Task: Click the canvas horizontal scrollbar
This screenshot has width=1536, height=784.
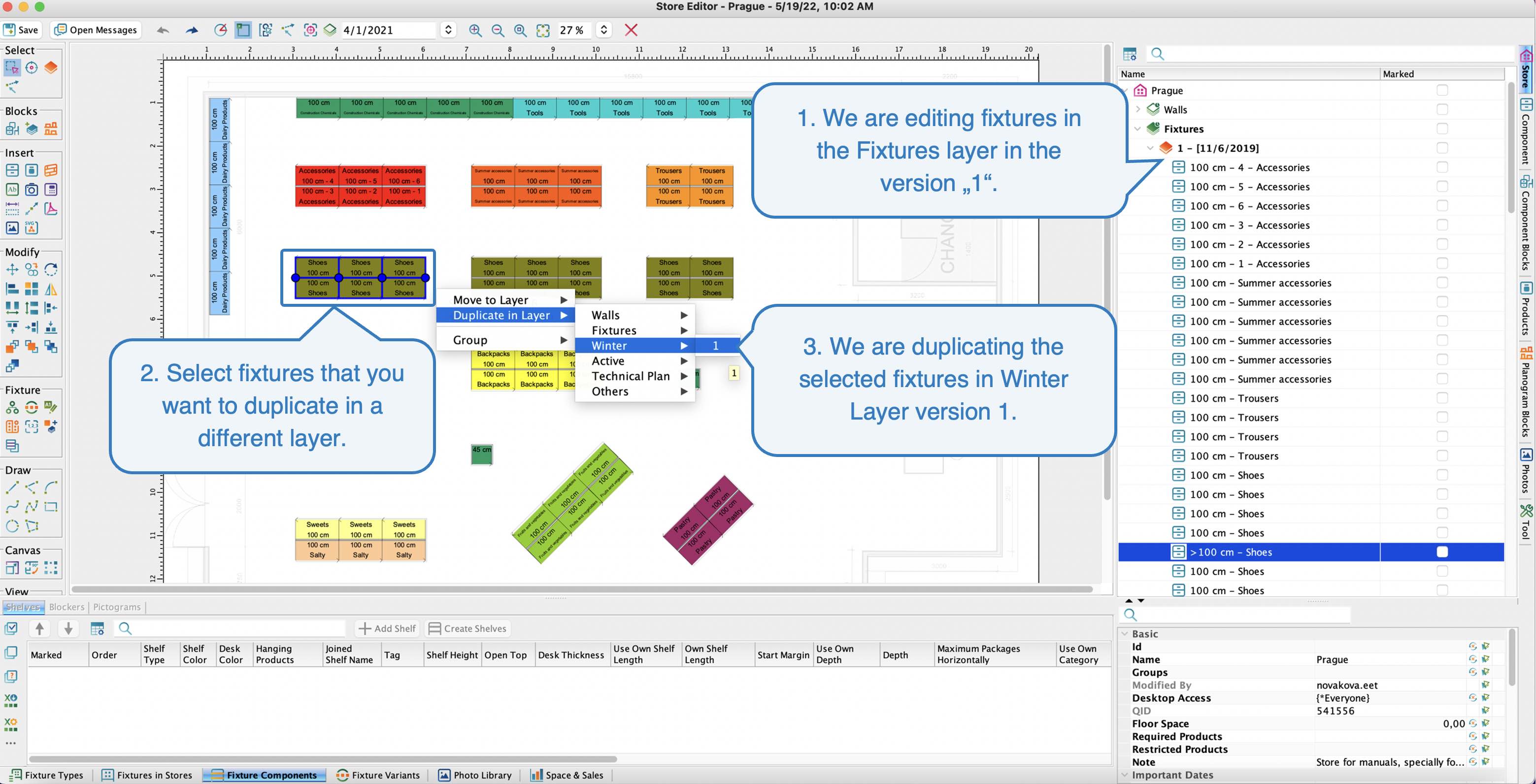Action: pos(581,589)
